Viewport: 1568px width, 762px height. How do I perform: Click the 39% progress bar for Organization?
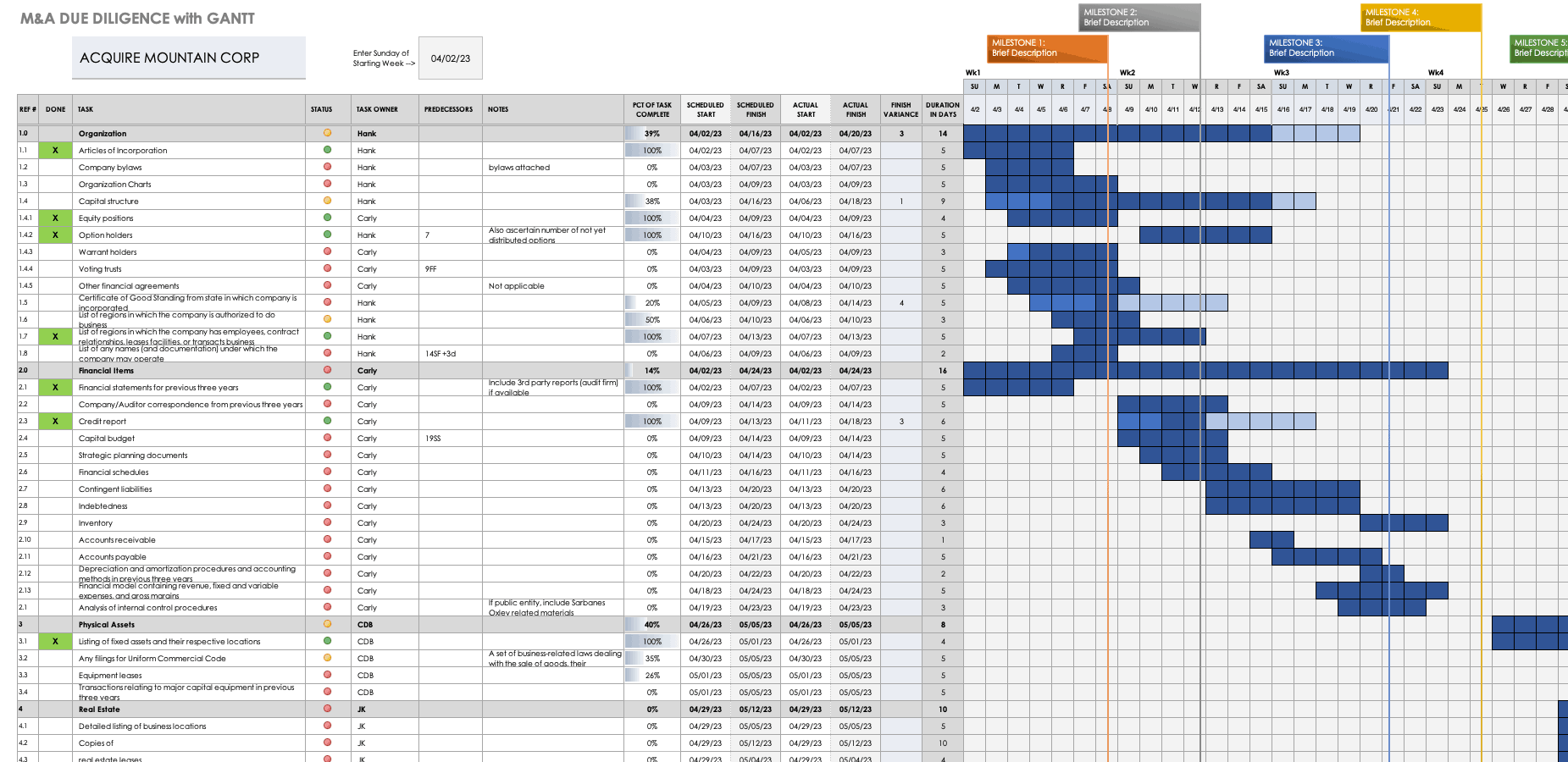point(651,133)
